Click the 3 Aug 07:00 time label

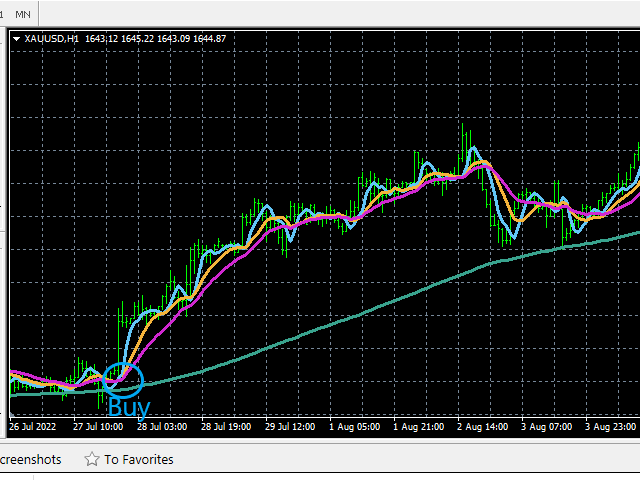tap(547, 427)
